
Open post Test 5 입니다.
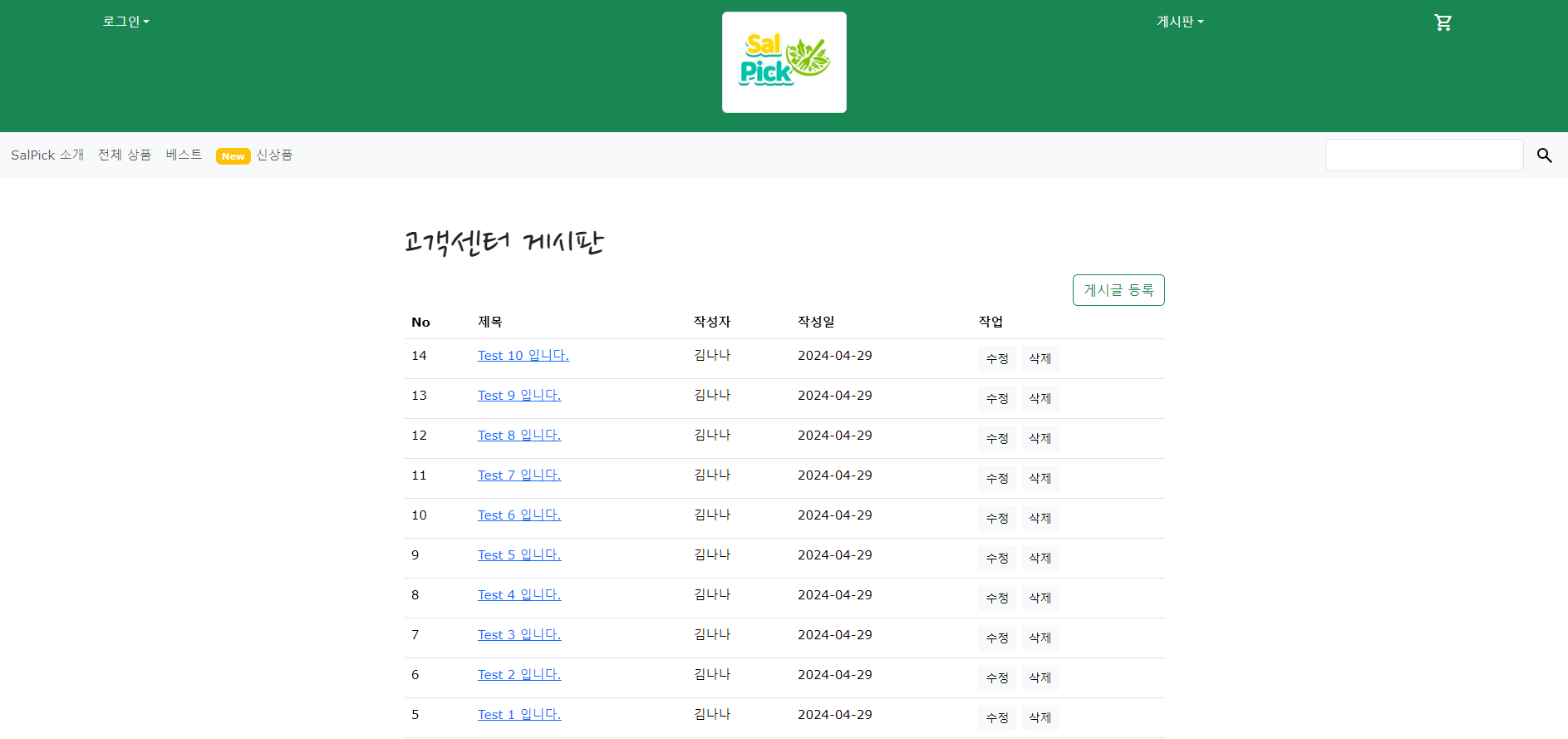pos(519,555)
